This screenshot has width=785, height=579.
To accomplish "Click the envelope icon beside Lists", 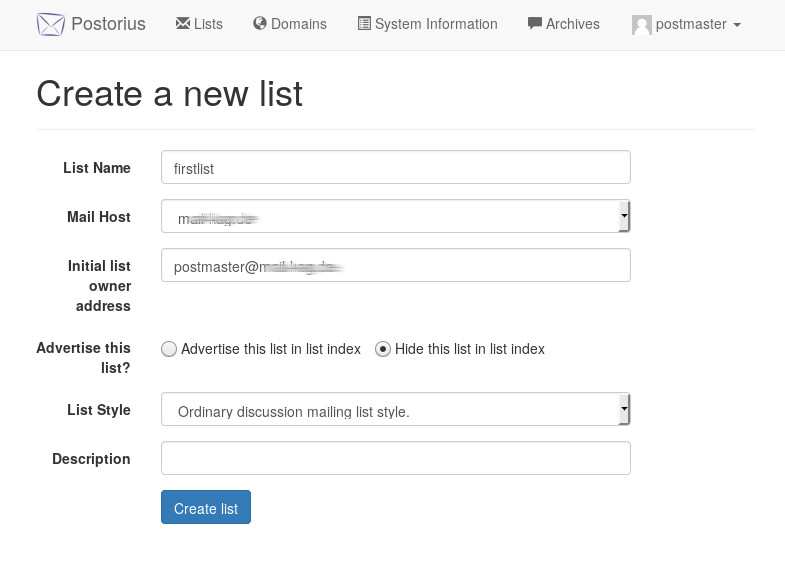I will coord(183,24).
